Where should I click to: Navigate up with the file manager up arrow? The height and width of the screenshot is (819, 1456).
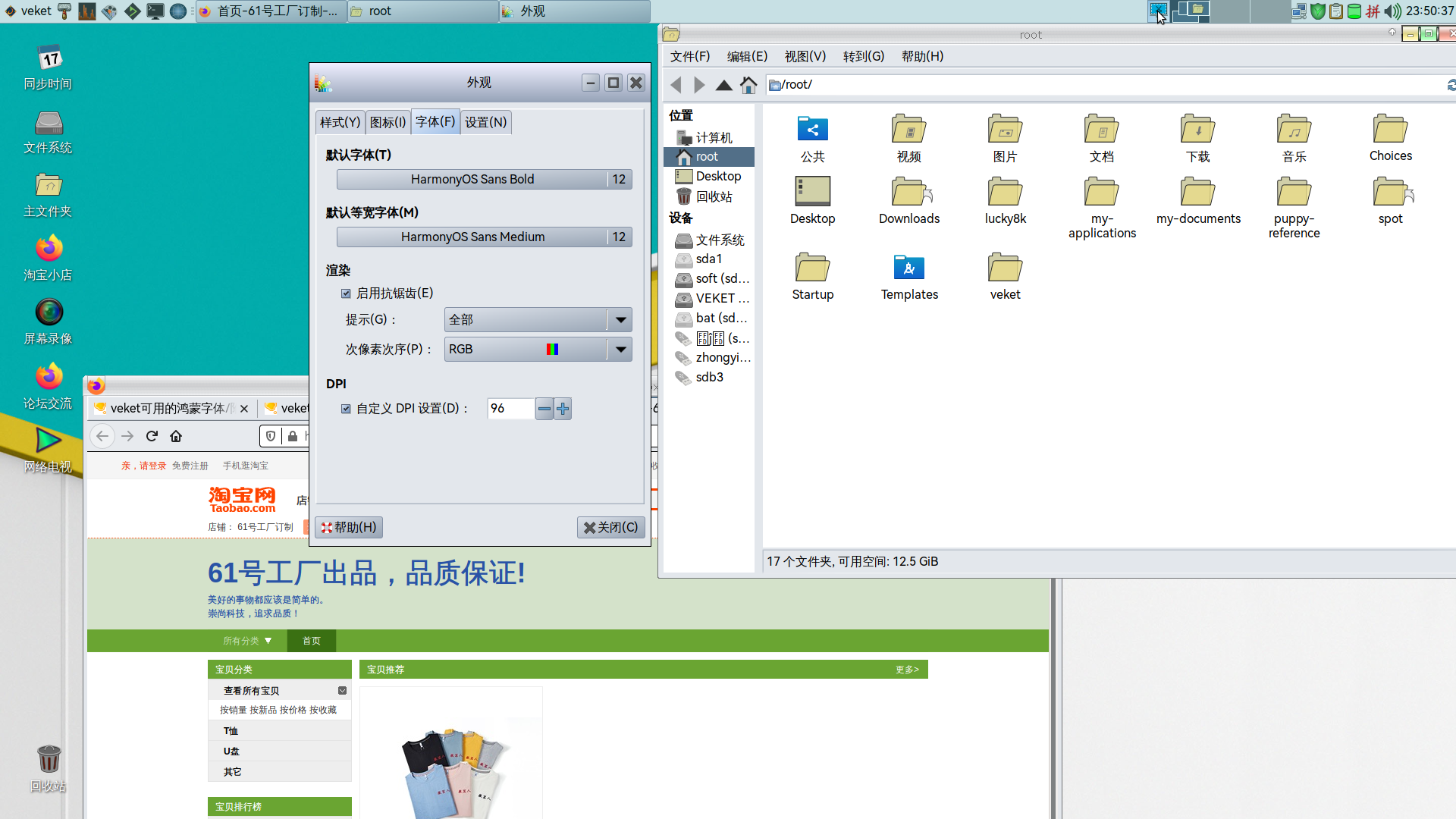pos(724,85)
